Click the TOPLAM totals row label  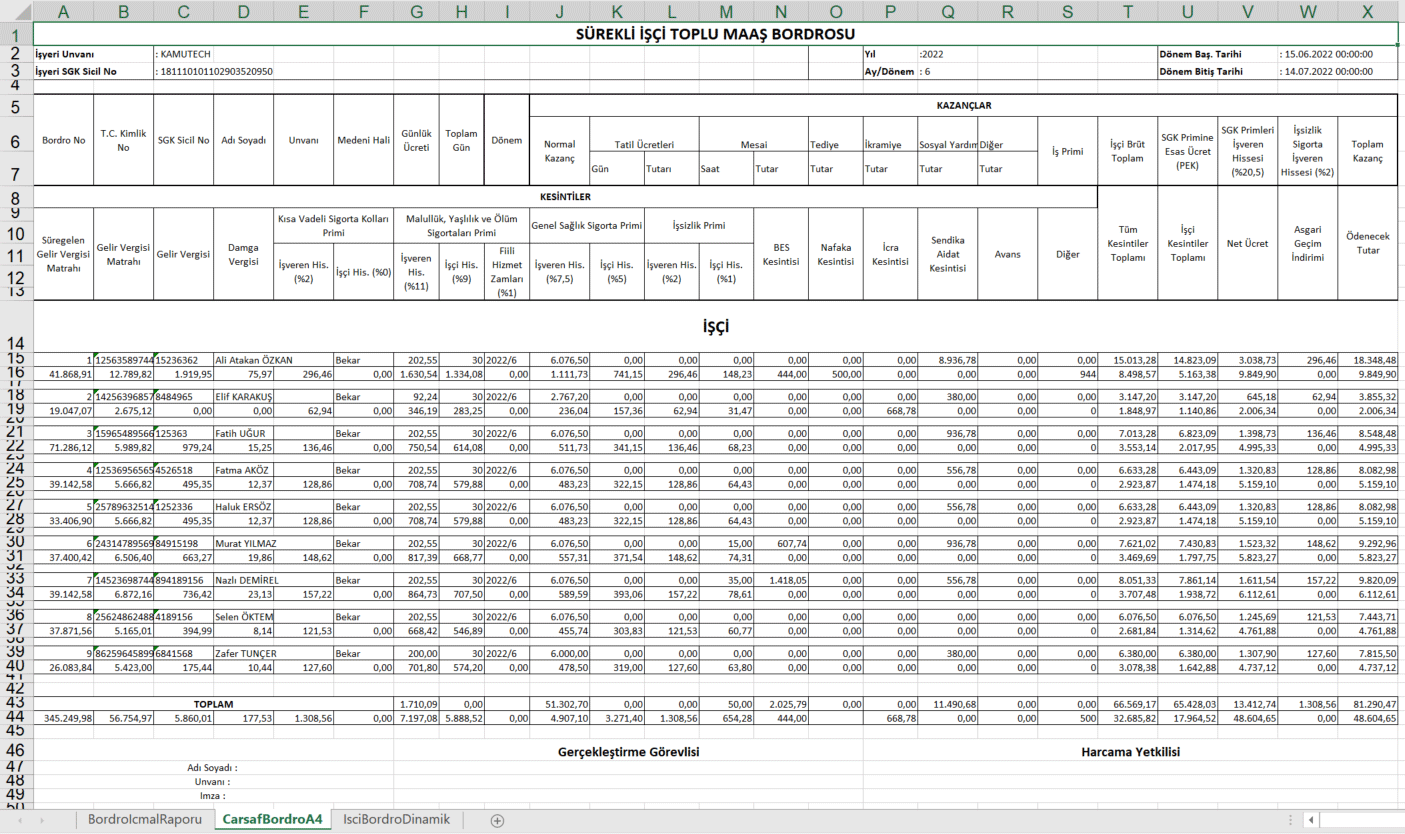(214, 704)
